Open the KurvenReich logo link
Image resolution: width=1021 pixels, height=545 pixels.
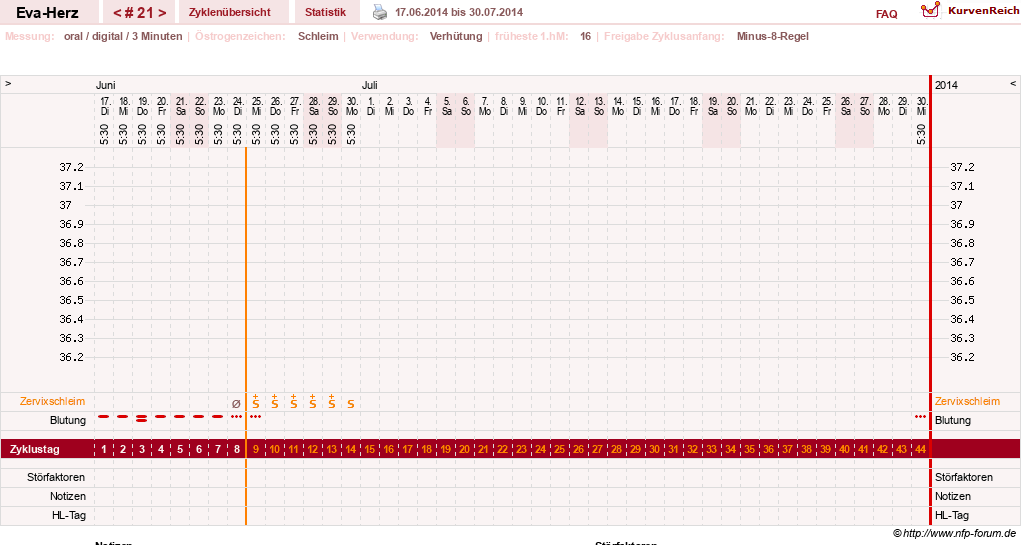click(970, 10)
